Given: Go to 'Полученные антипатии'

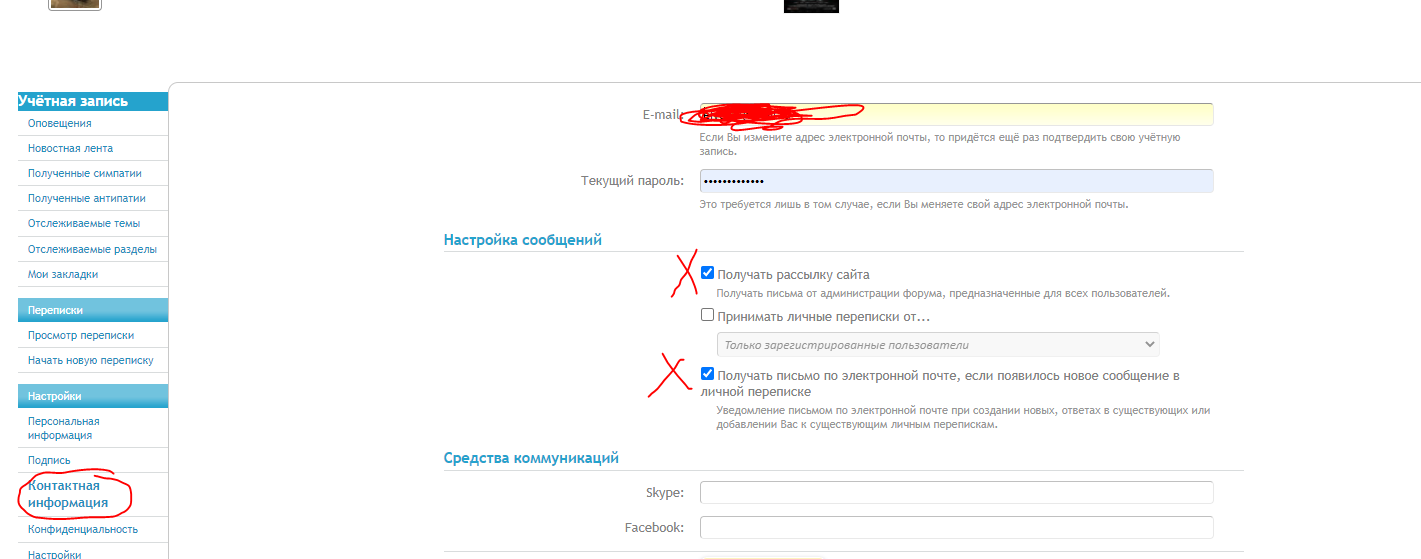Looking at the screenshot, I should [x=86, y=198].
